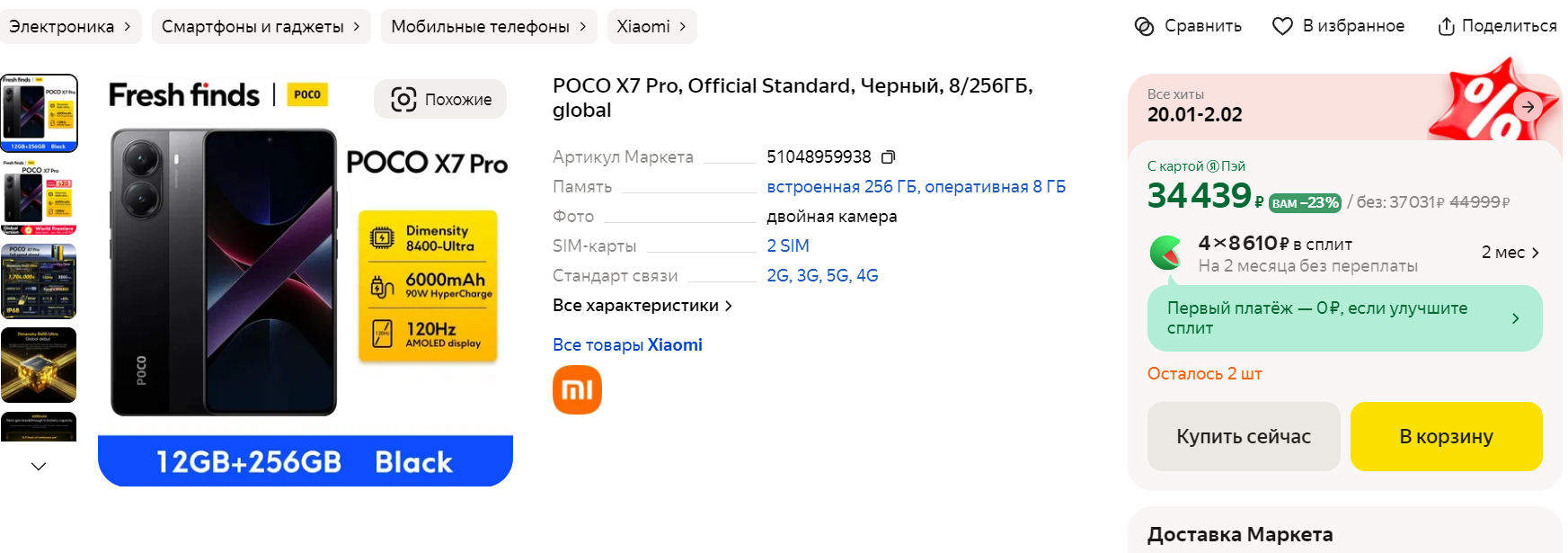Click the Split payment pie icon
1568x553 pixels.
(x=1166, y=253)
